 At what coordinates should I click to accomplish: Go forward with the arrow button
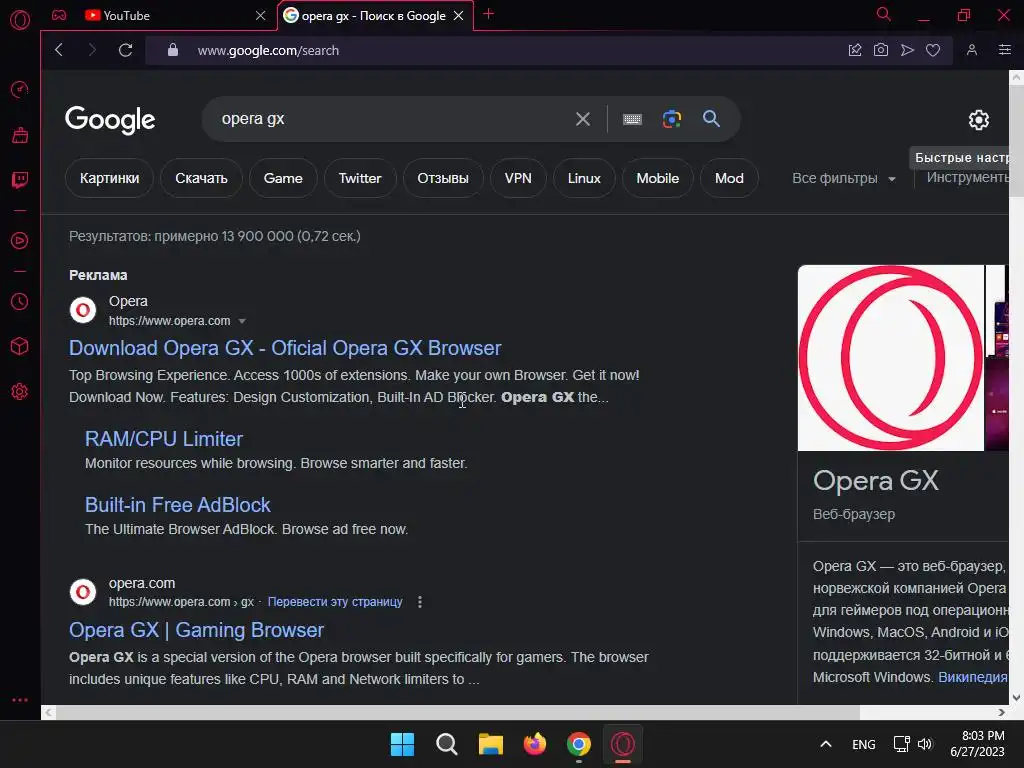click(x=91, y=50)
